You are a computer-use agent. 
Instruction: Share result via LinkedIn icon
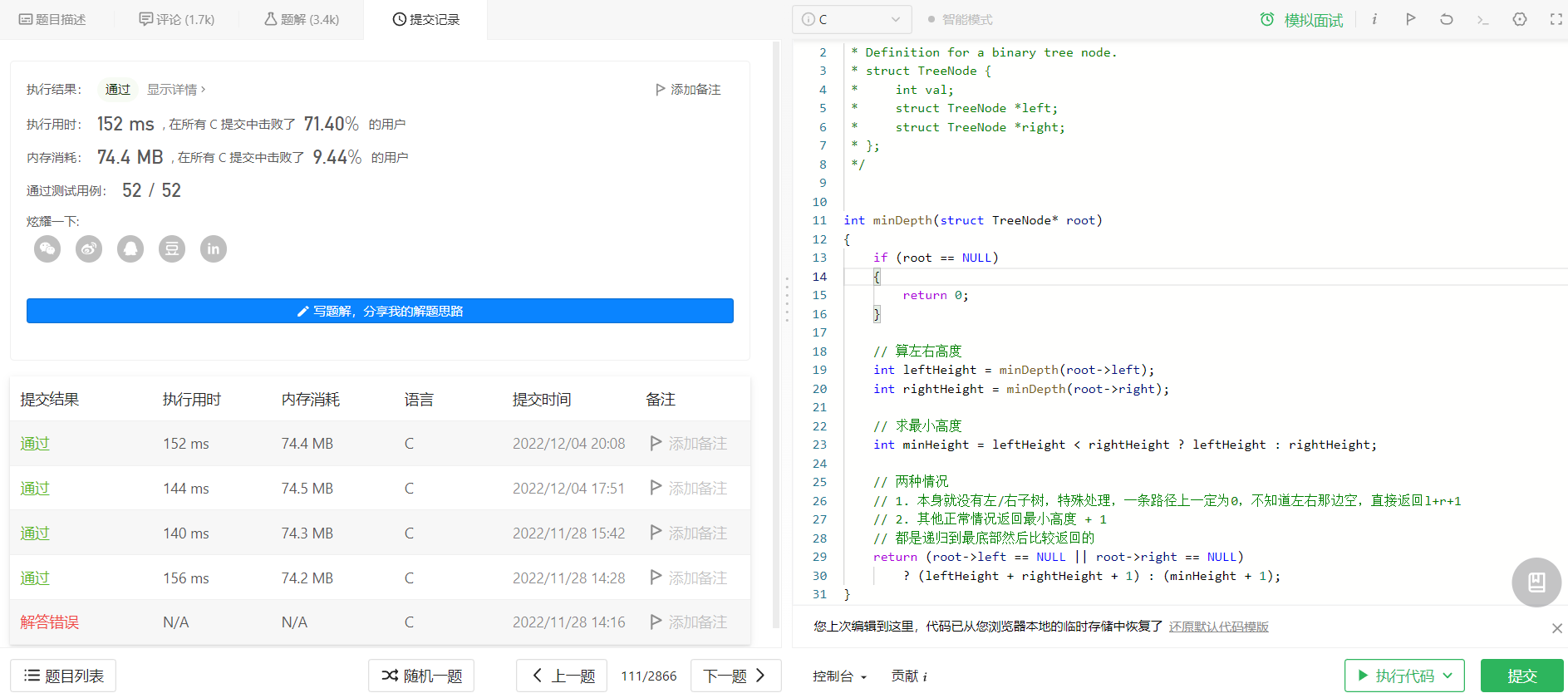(214, 248)
